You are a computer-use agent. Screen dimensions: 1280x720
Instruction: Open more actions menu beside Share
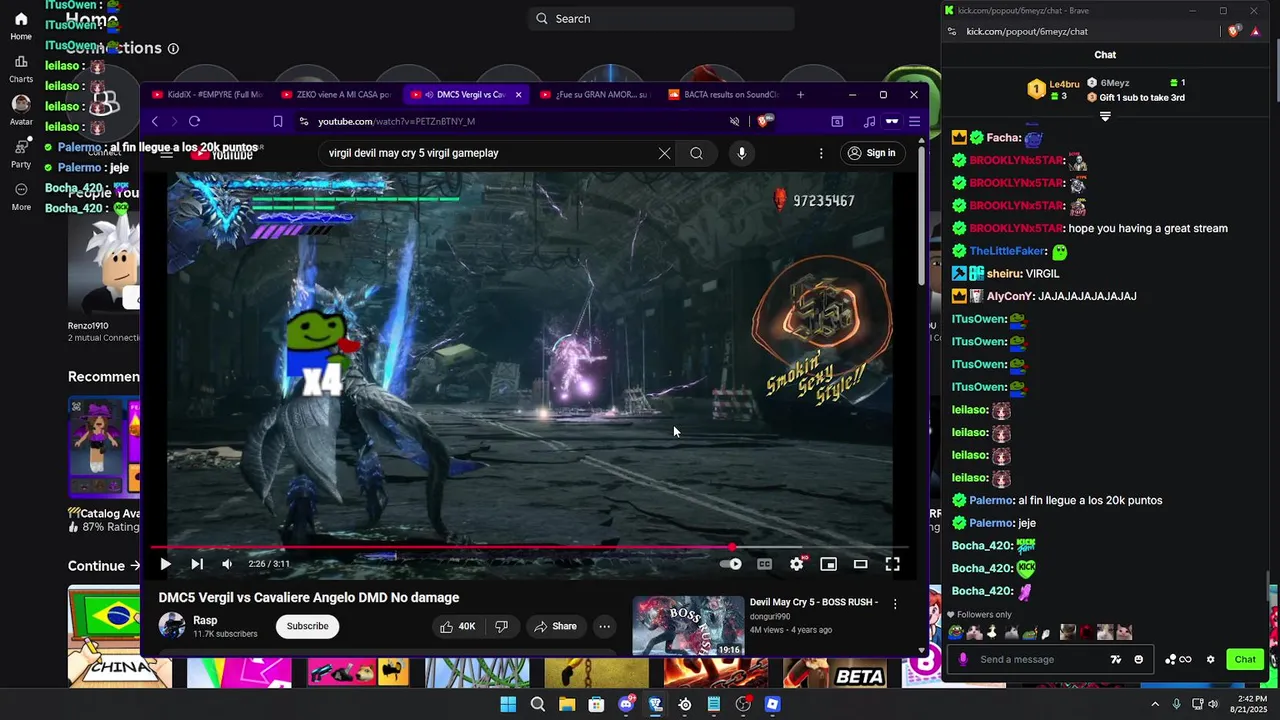(x=604, y=626)
